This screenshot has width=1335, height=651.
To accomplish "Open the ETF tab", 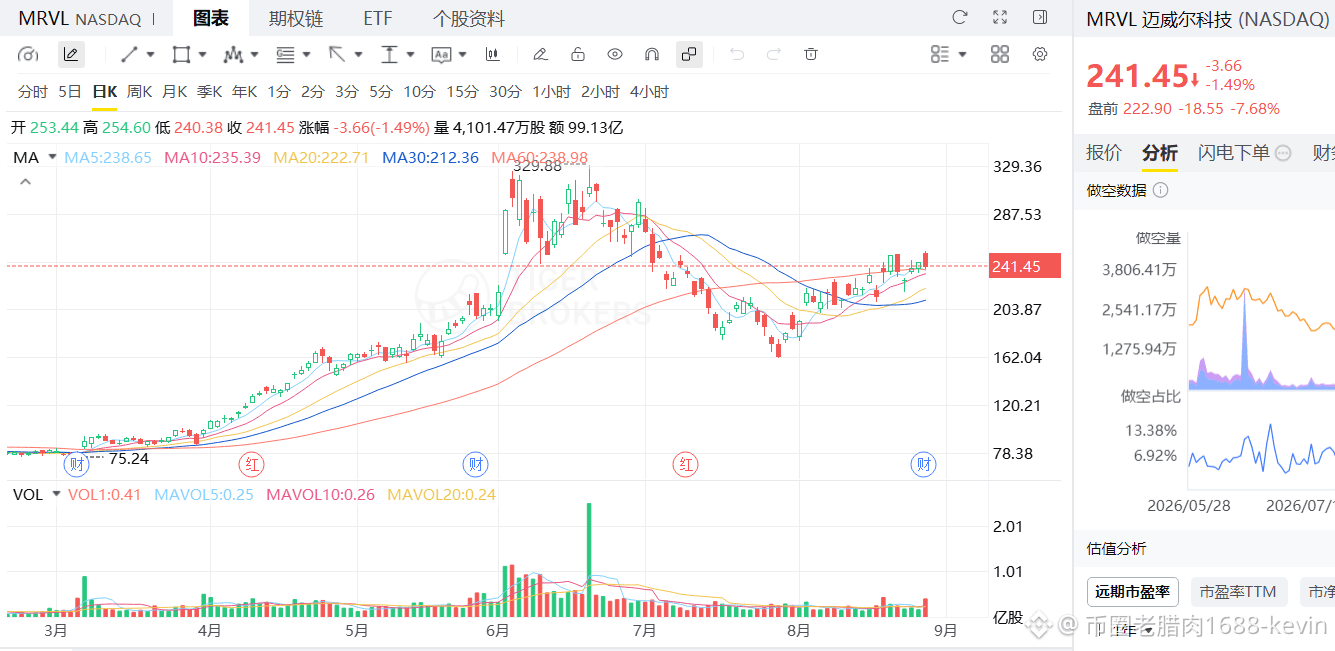I will [378, 18].
